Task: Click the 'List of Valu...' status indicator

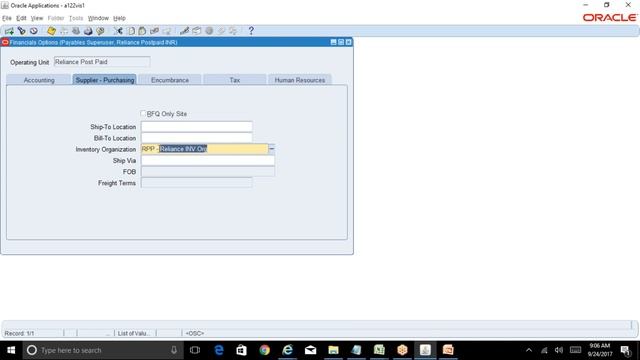Action: [133, 333]
